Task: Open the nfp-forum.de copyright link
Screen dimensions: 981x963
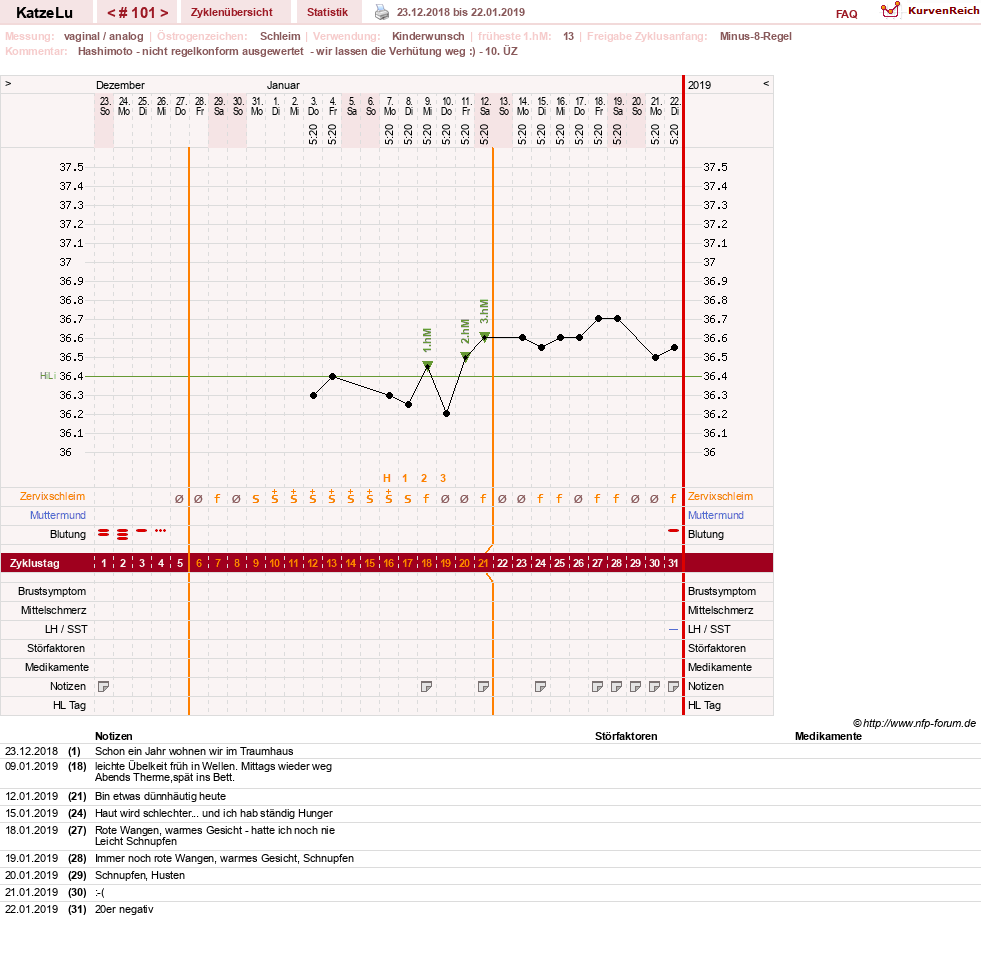Action: pyautogui.click(x=915, y=723)
